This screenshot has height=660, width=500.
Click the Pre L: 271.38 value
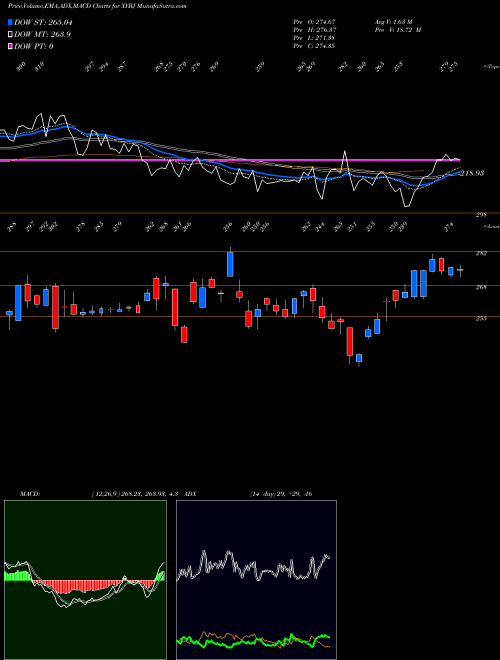pos(314,38)
